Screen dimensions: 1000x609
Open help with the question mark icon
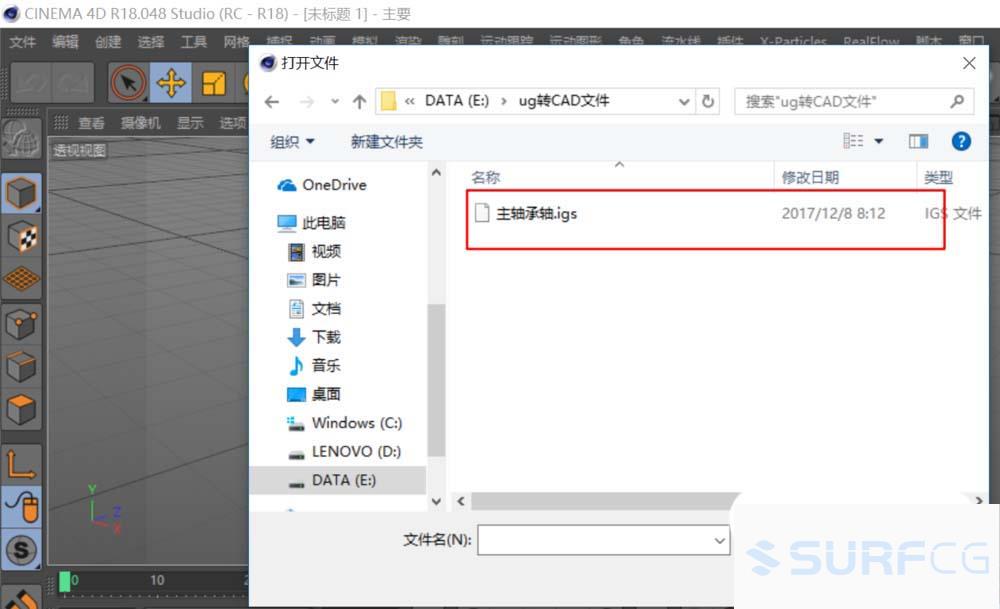(961, 141)
